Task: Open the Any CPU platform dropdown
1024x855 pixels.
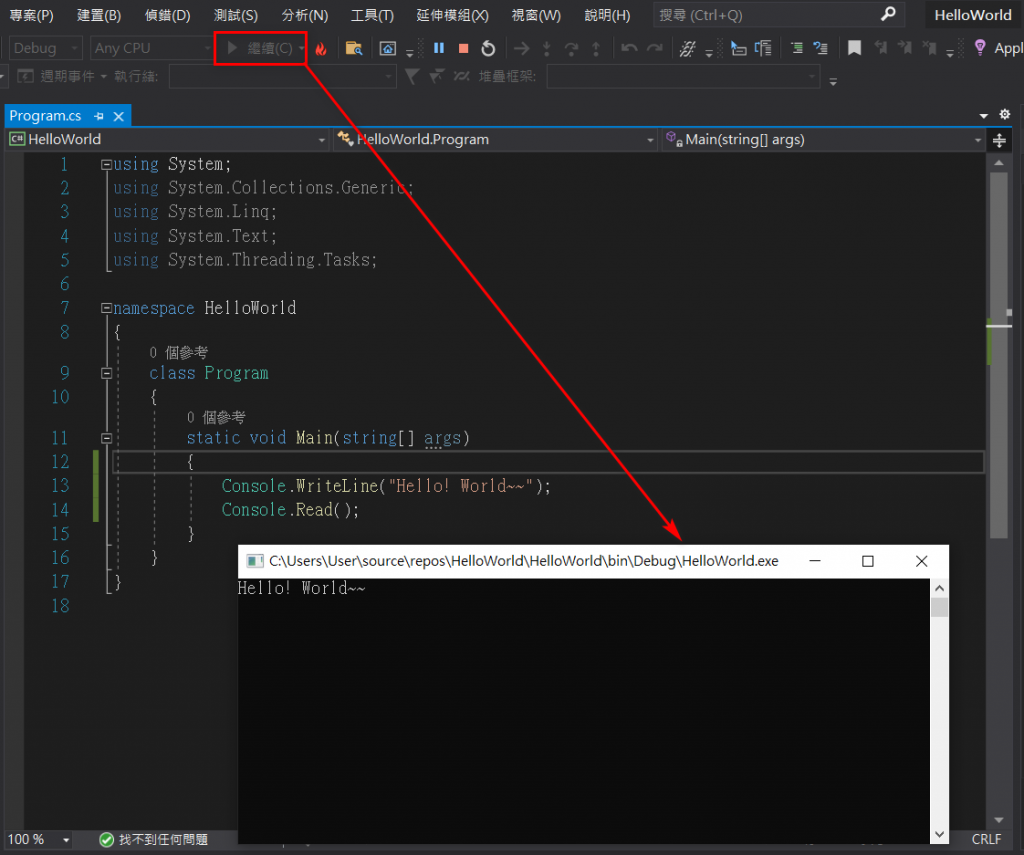Action: (x=152, y=48)
